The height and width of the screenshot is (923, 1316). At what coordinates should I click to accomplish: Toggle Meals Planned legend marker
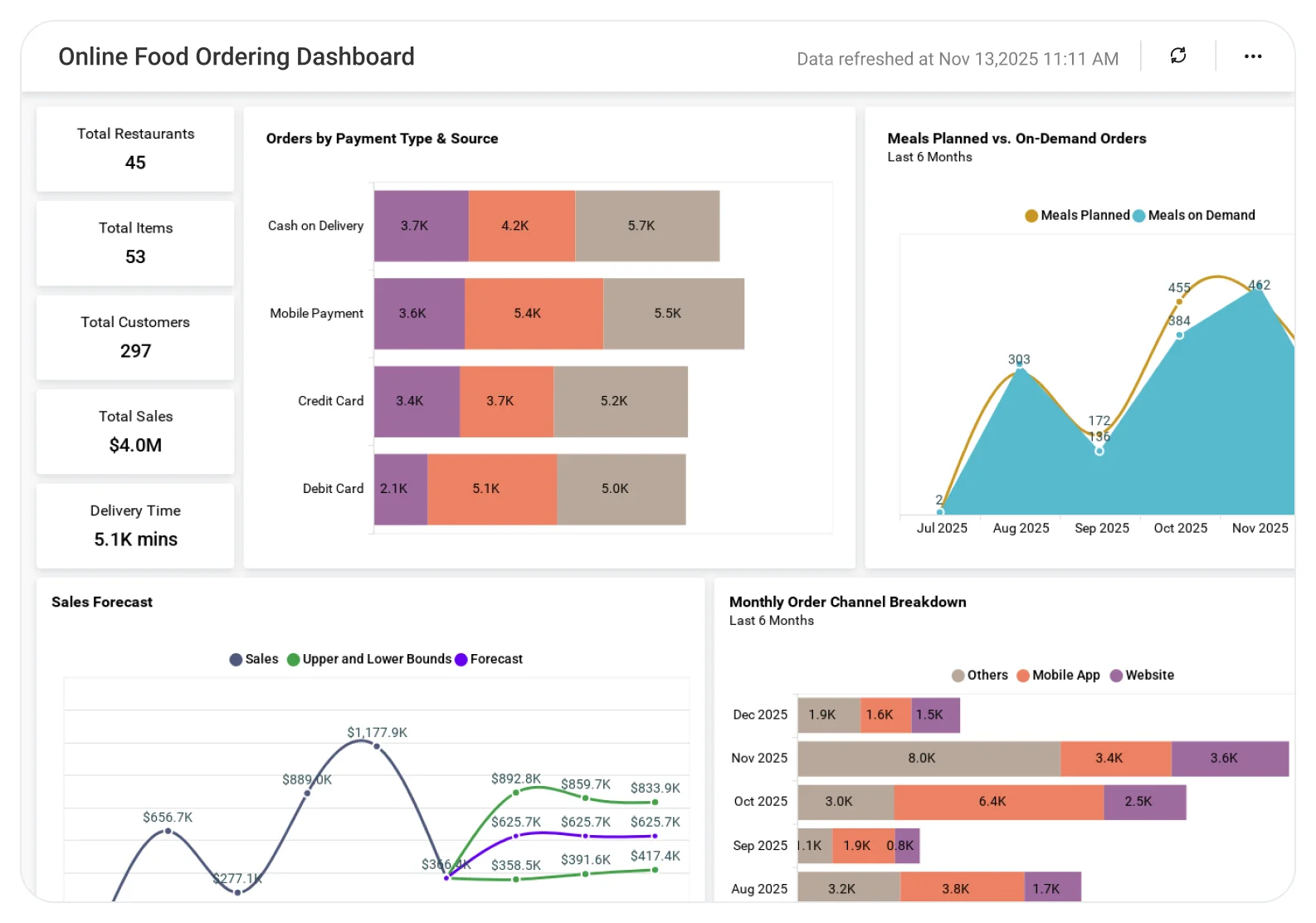[x=1031, y=216]
